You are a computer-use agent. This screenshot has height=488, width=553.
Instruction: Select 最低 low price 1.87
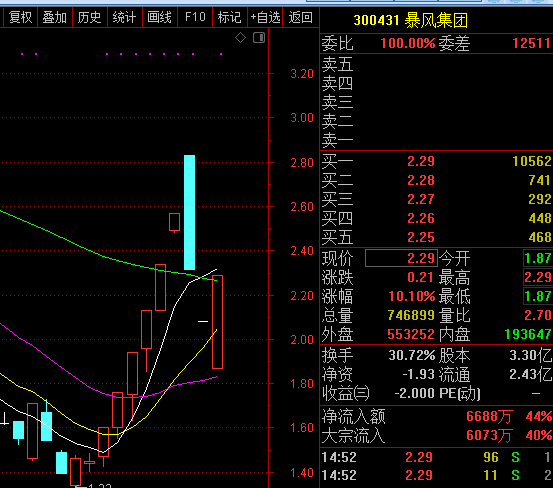pyautogui.click(x=537, y=296)
